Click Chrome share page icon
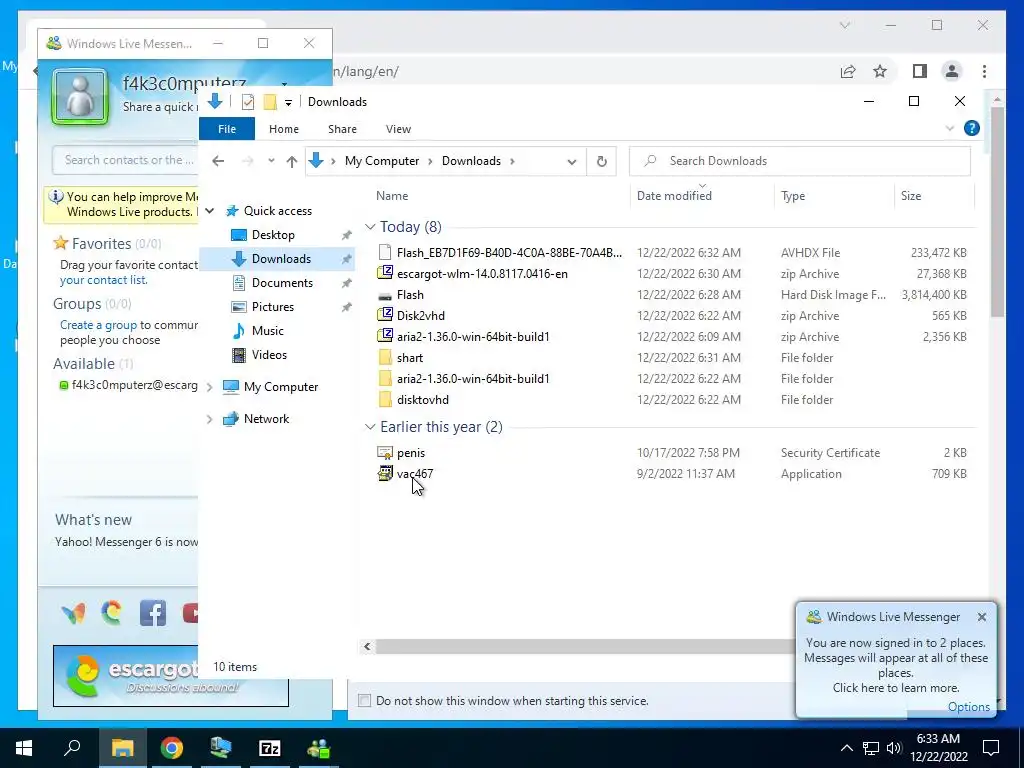This screenshot has width=1024, height=768. pos(848,71)
